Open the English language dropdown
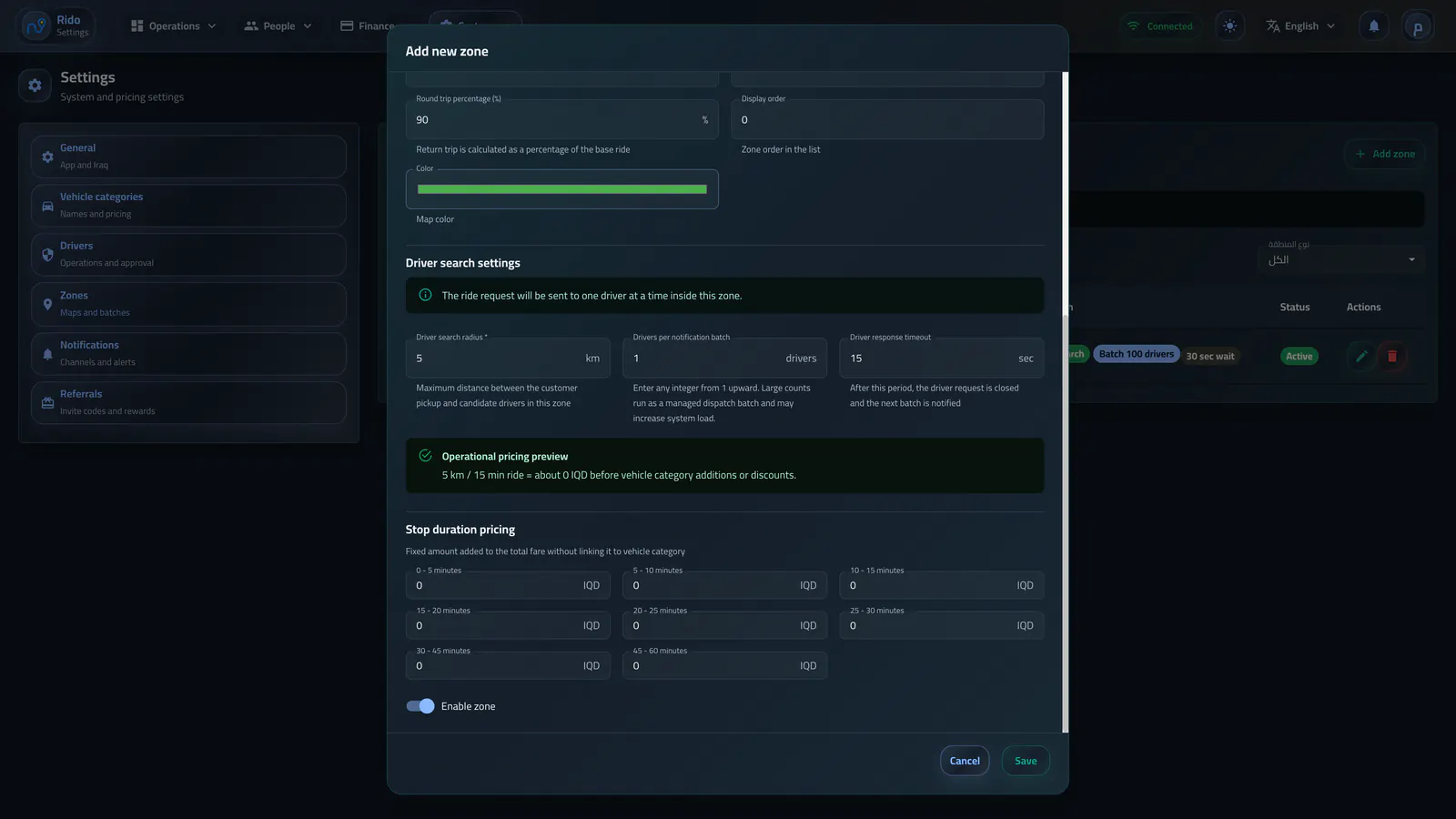This screenshot has height=819, width=1456. pyautogui.click(x=1301, y=26)
